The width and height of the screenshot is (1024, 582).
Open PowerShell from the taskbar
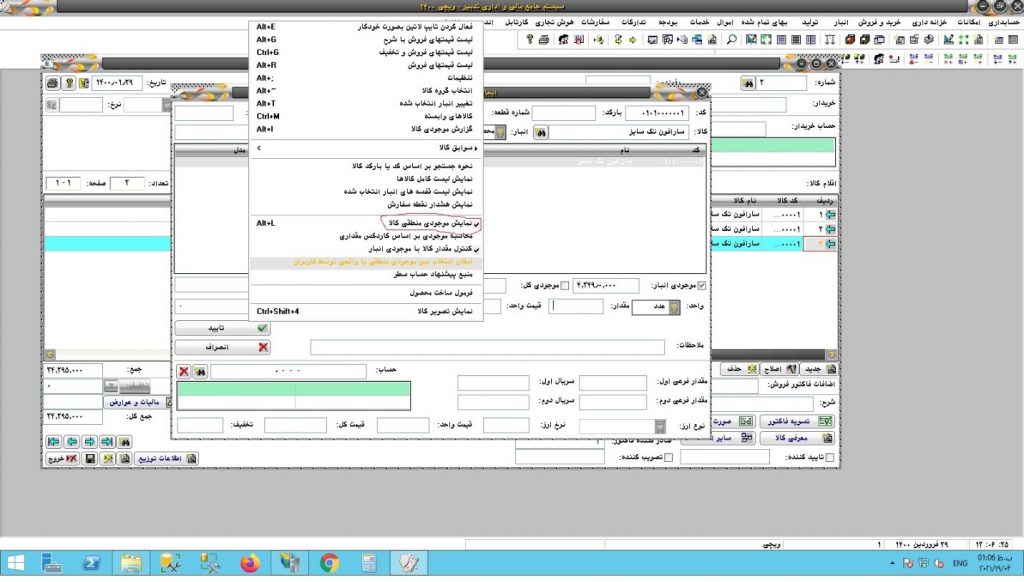pyautogui.click(x=91, y=563)
